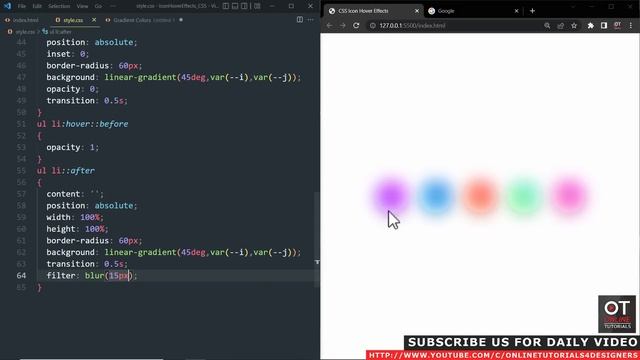Viewport: 640px width, 360px height.
Task: Close the style.css tab
Action: point(94,20)
